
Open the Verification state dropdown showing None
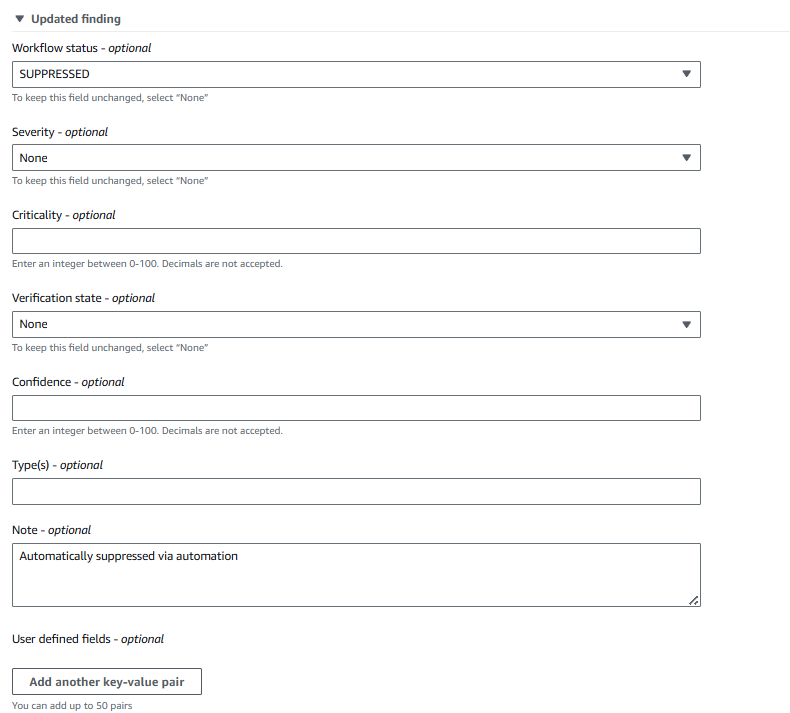[340, 324]
